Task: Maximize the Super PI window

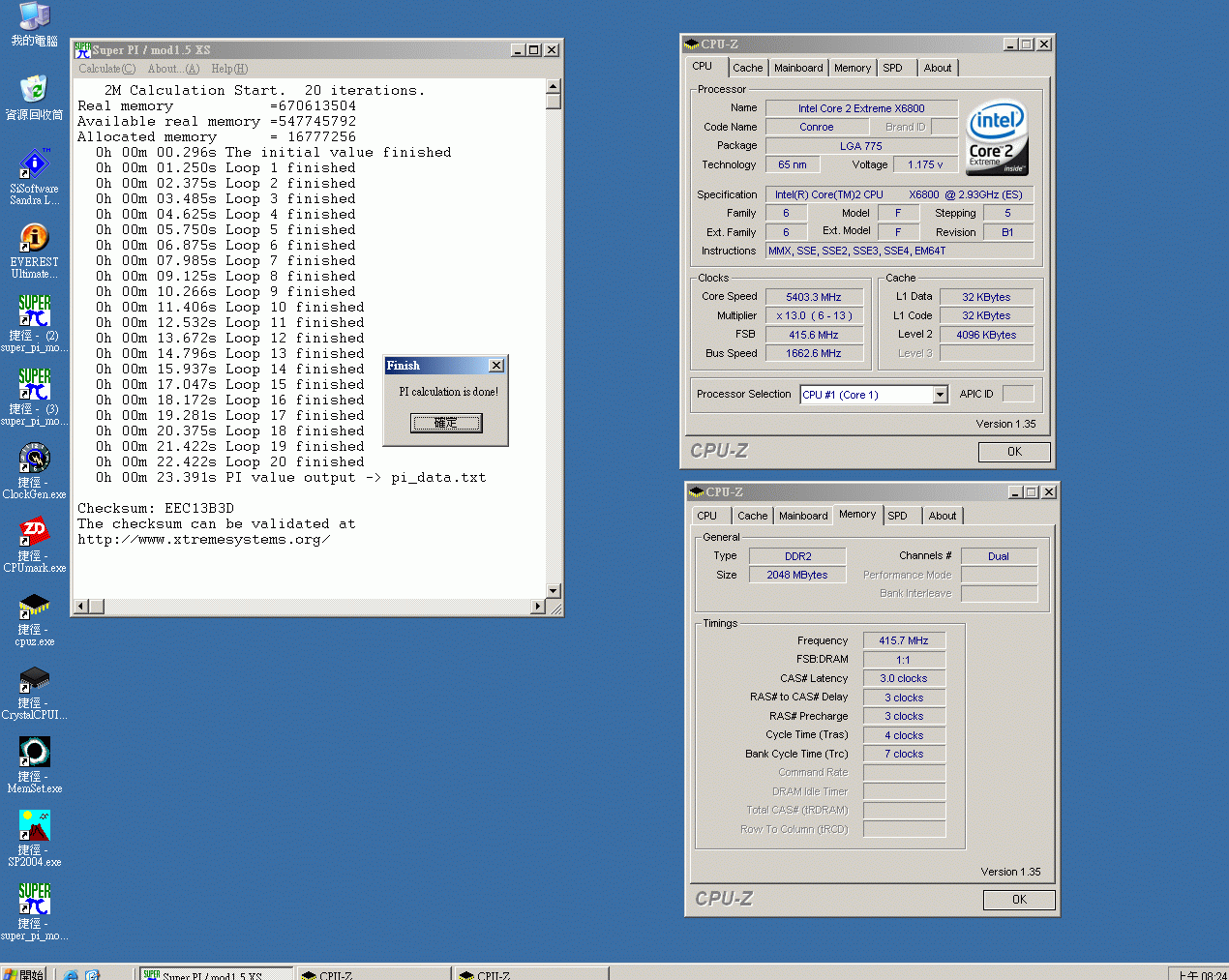Action: [533, 50]
